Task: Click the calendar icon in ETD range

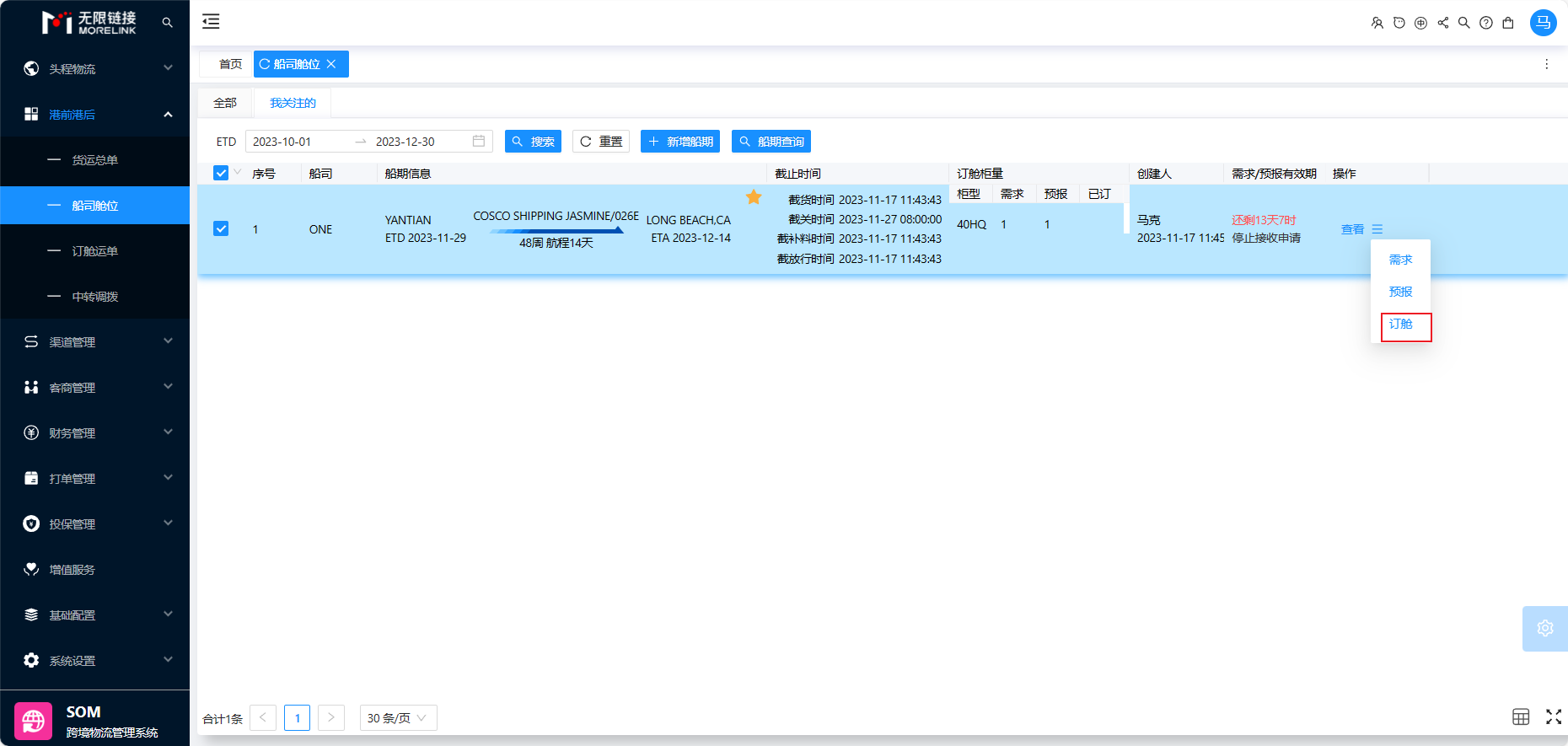Action: point(479,141)
